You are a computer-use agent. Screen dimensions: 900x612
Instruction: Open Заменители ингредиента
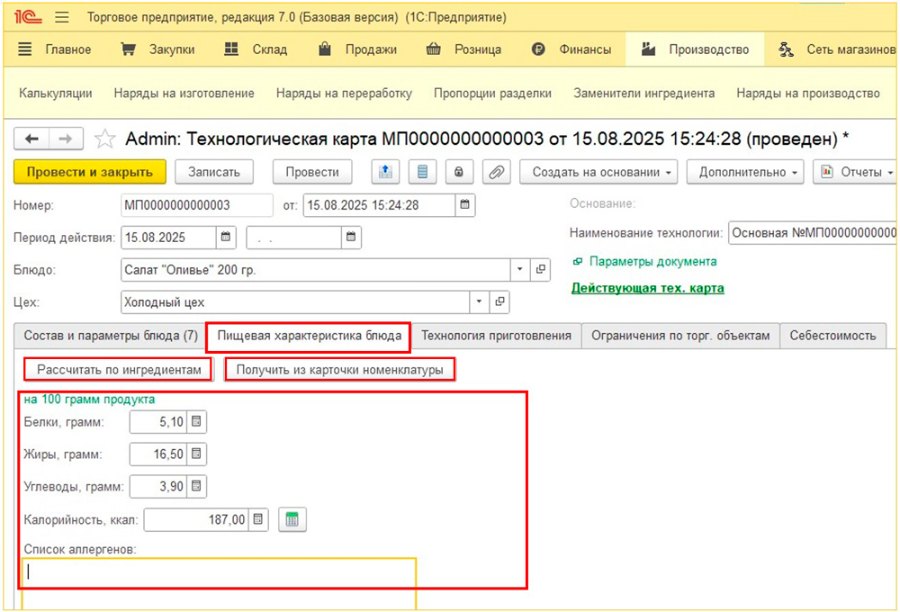tap(644, 93)
